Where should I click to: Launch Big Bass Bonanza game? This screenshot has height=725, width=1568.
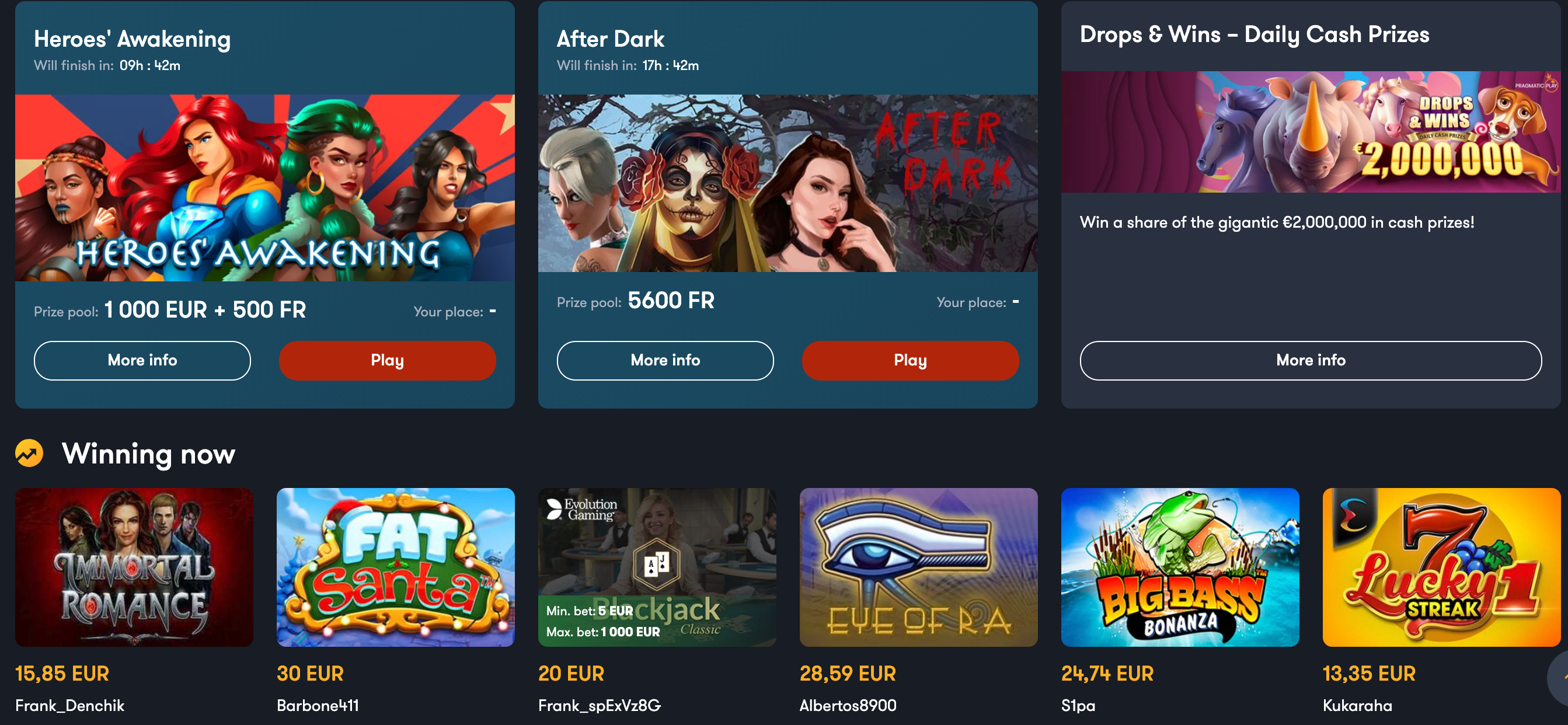click(x=1180, y=567)
